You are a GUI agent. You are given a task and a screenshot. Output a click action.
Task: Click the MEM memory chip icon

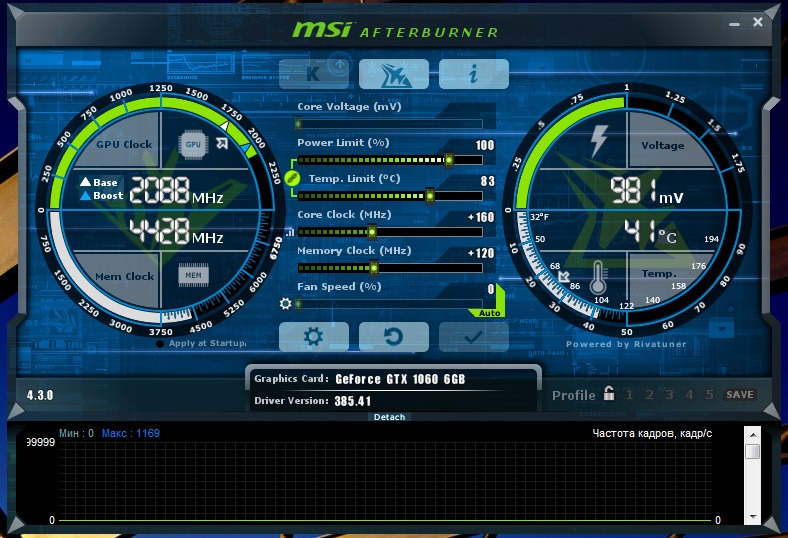click(x=193, y=275)
